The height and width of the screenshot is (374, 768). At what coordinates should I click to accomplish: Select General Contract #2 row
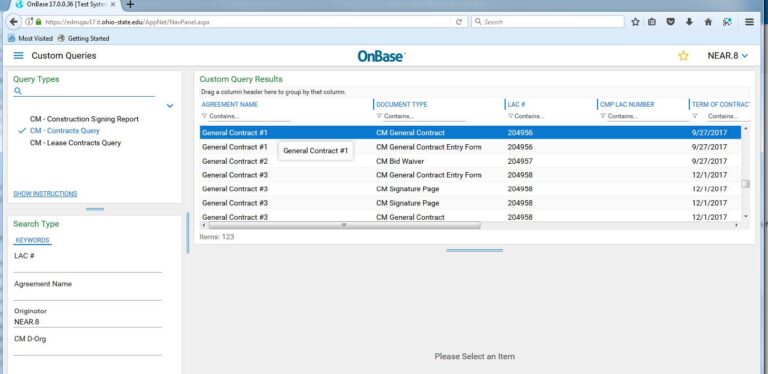[x=470, y=161]
